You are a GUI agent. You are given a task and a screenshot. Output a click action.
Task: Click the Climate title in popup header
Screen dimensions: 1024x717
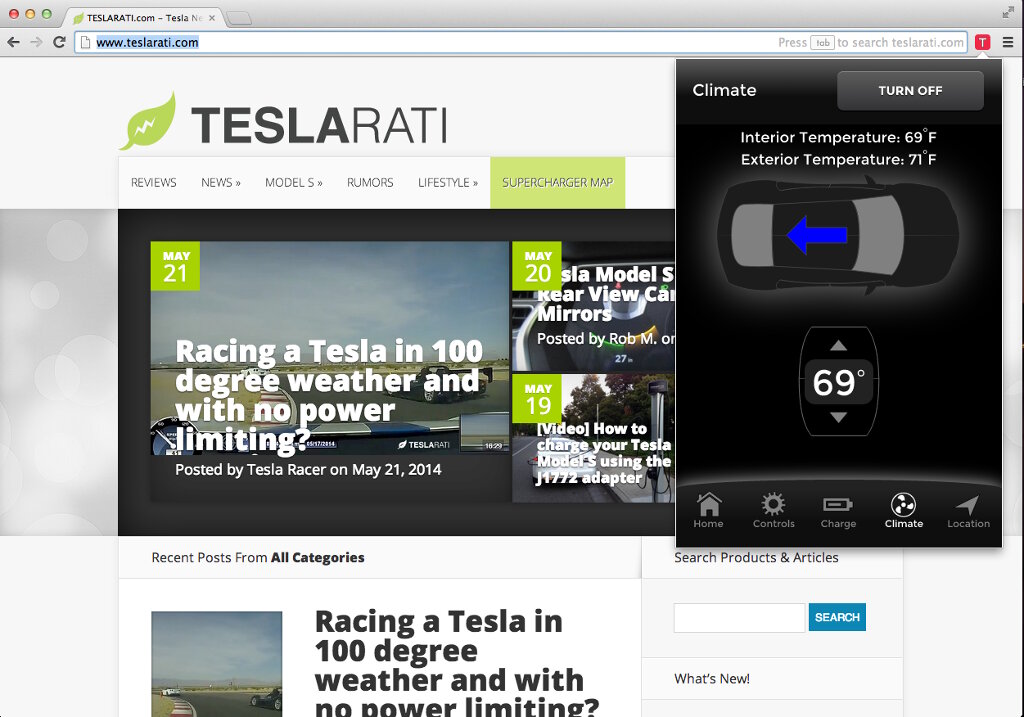(724, 90)
